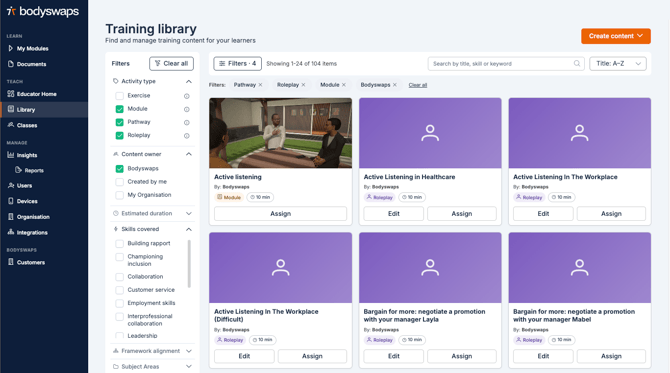This screenshot has width=670, height=373.
Task: Click the Framework alignment icon
Action: pos(115,351)
